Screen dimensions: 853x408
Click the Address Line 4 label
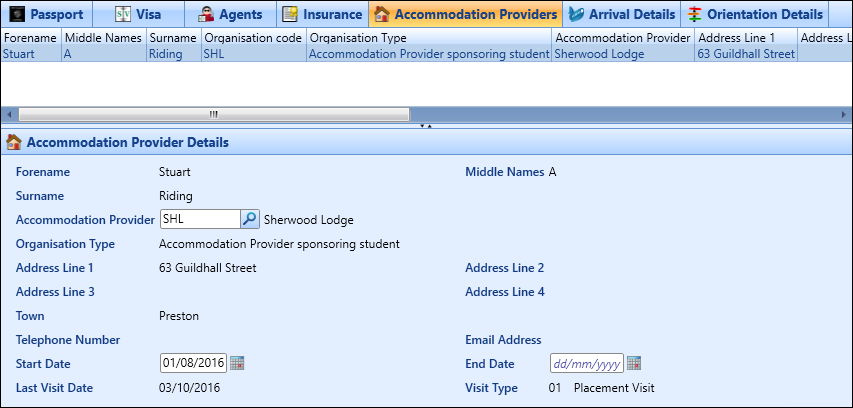505,292
